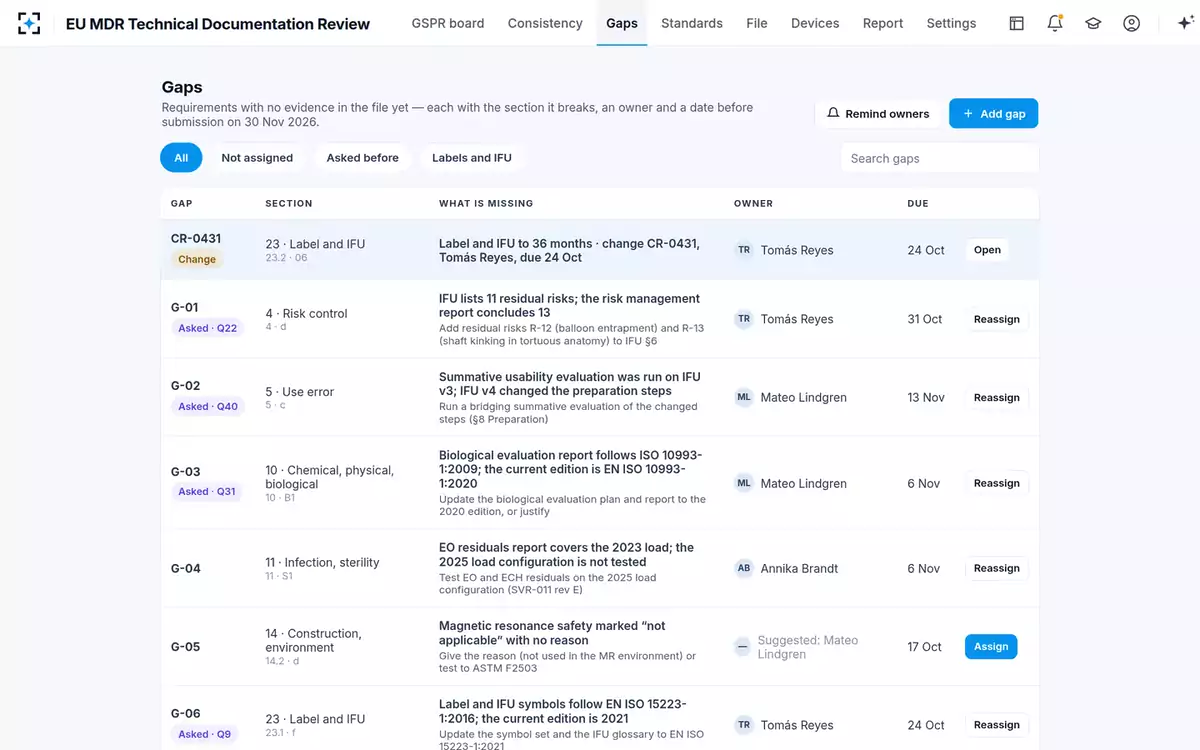Click Asked · Q9 tag
This screenshot has height=750, width=1200.
204,734
